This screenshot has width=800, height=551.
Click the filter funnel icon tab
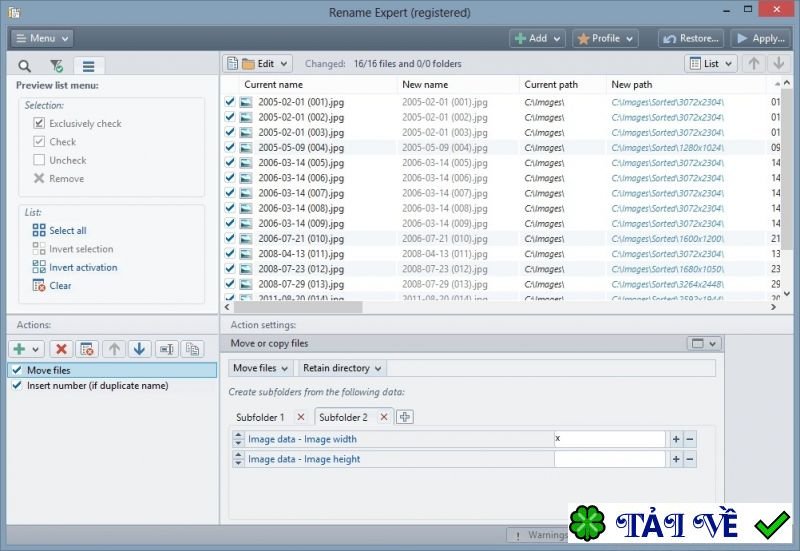tap(57, 66)
